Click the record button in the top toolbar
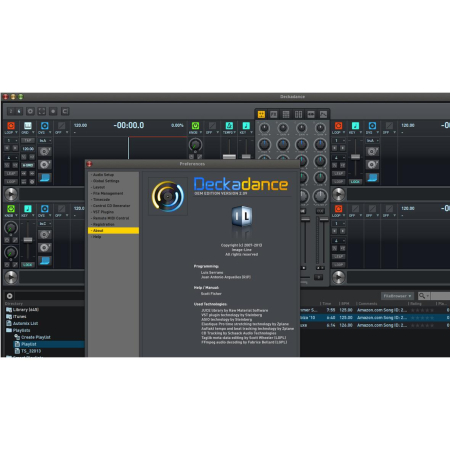450x450 pixels. coord(53,111)
